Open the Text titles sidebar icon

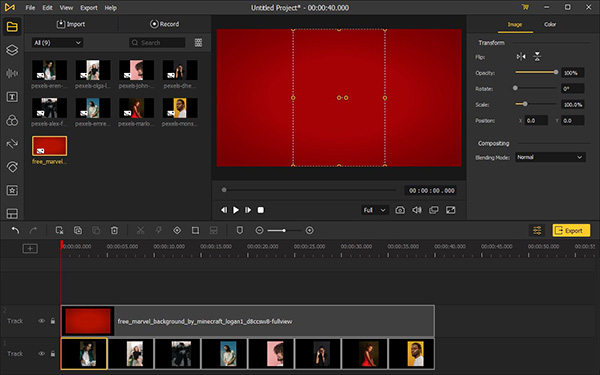pos(12,97)
